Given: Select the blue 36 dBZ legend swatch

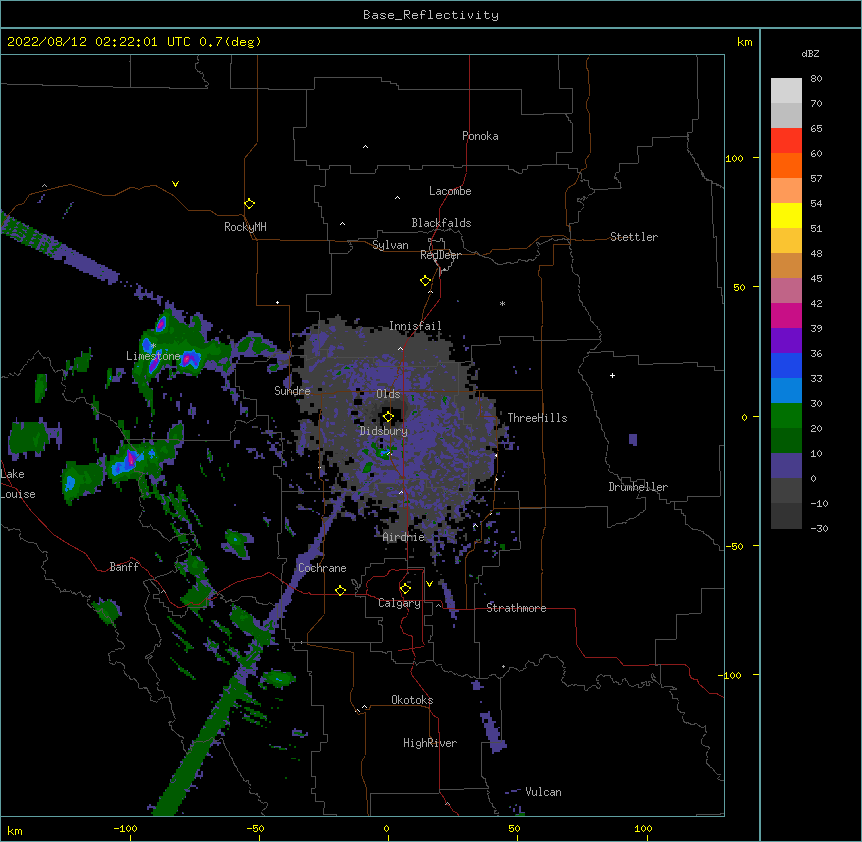Looking at the screenshot, I should (786, 365).
